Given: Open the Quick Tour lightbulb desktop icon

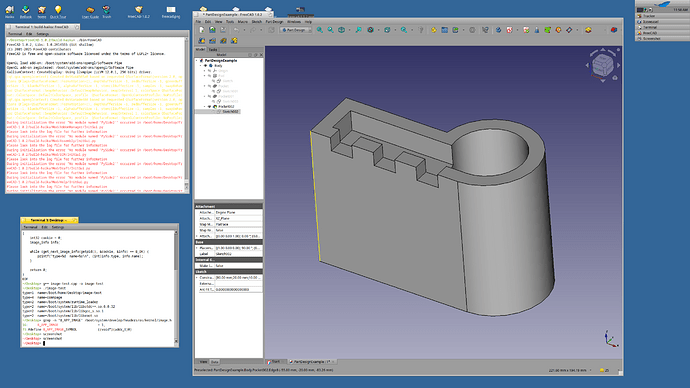Looking at the screenshot, I should click(58, 11).
